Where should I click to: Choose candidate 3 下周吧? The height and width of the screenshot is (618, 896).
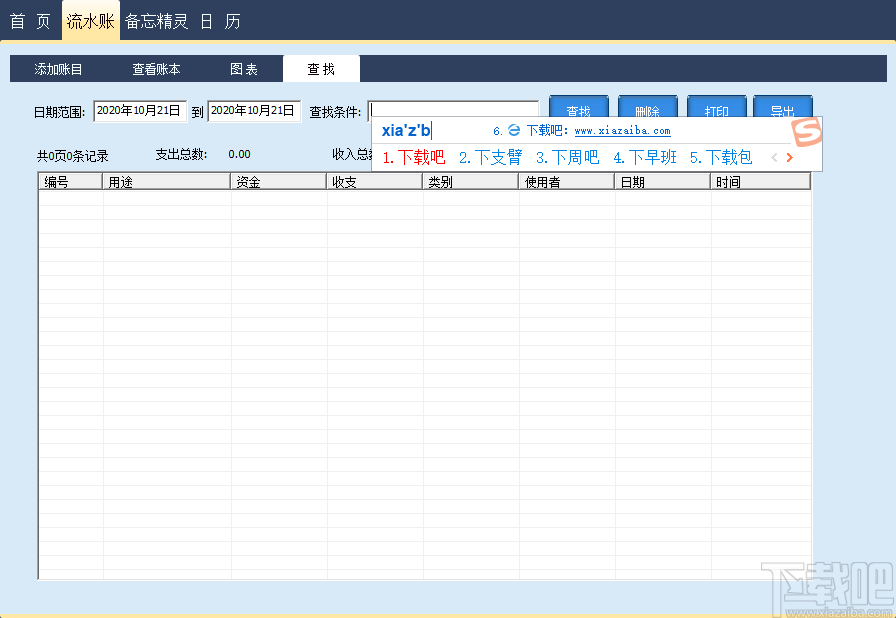coord(567,157)
